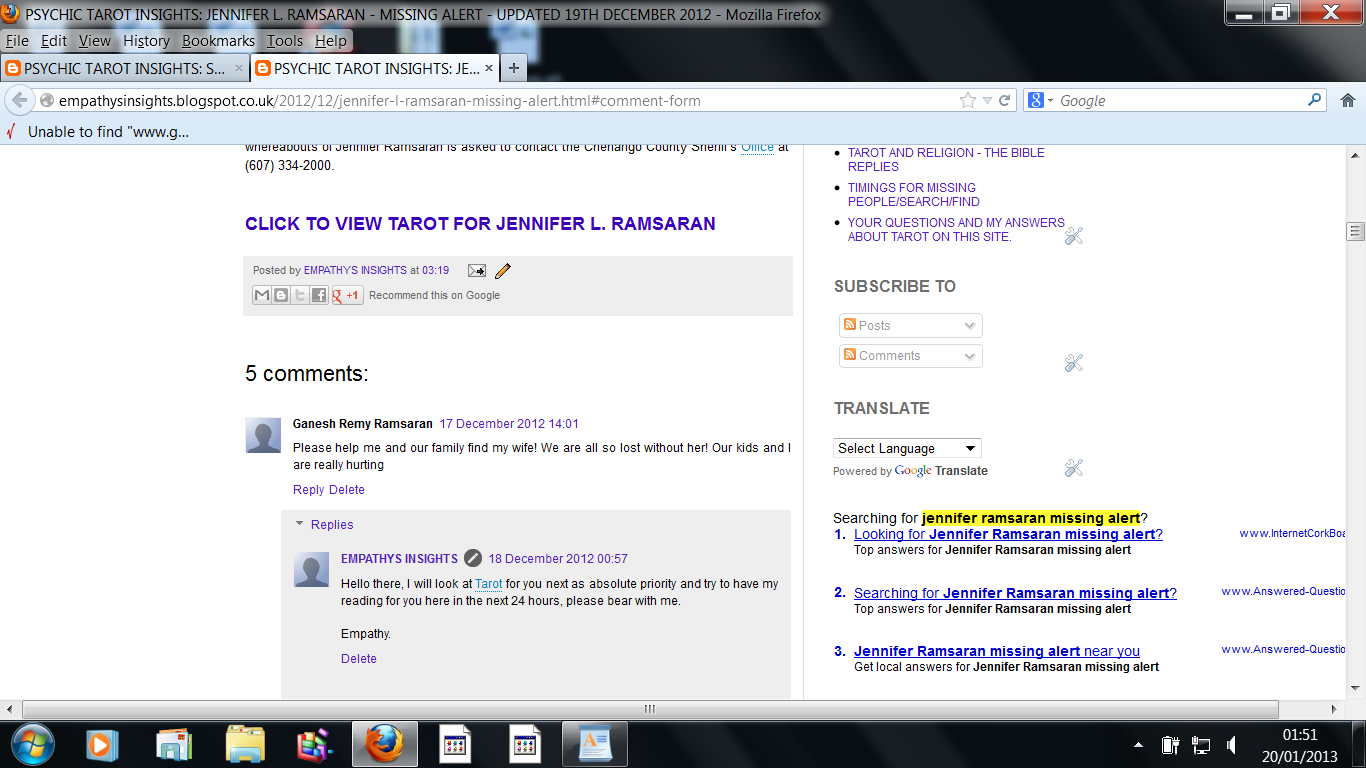Open the Posts subscribe dropdown
1366x768 pixels.
pos(911,326)
